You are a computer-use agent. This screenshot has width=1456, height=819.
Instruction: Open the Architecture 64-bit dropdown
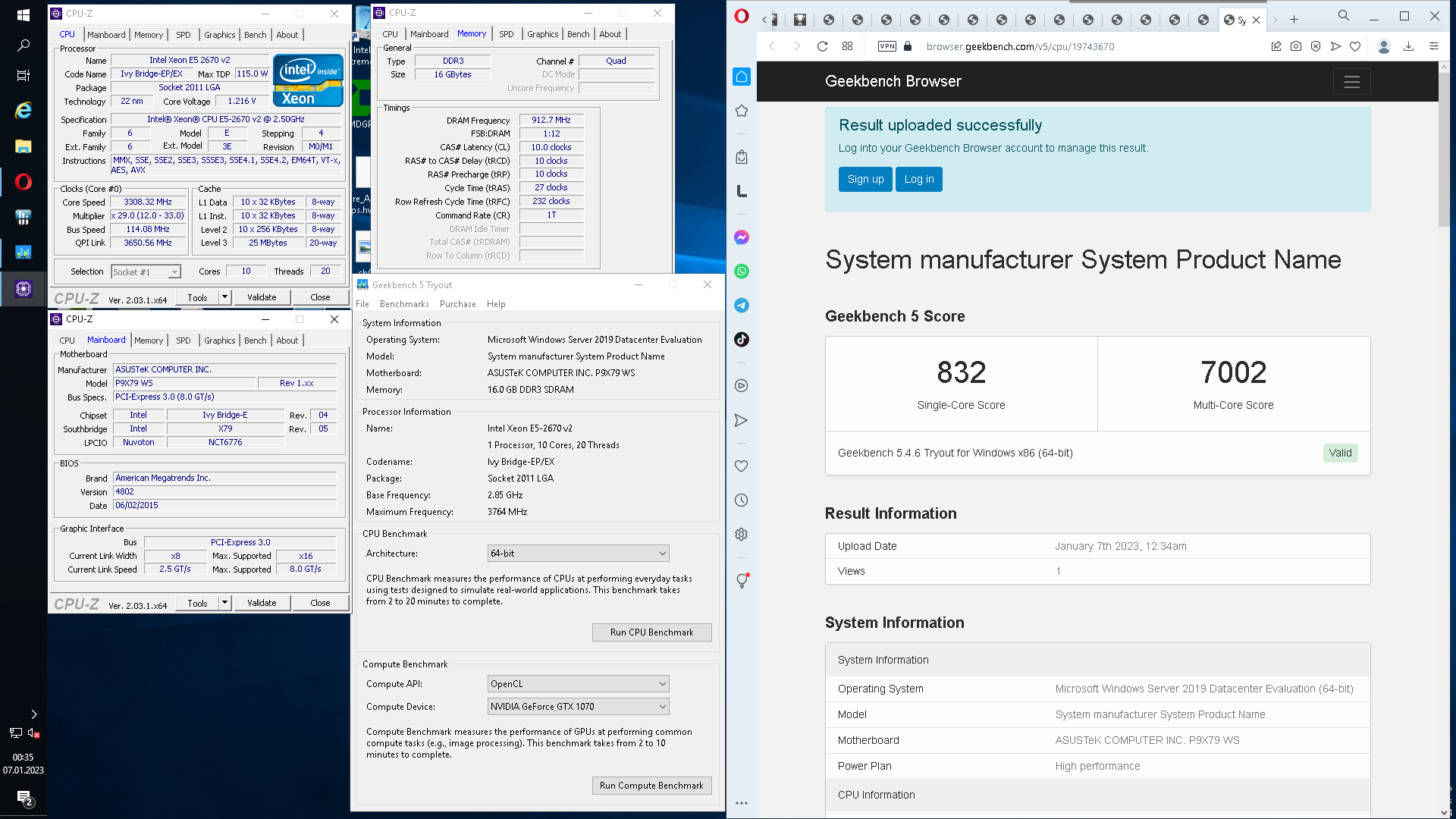[578, 554]
